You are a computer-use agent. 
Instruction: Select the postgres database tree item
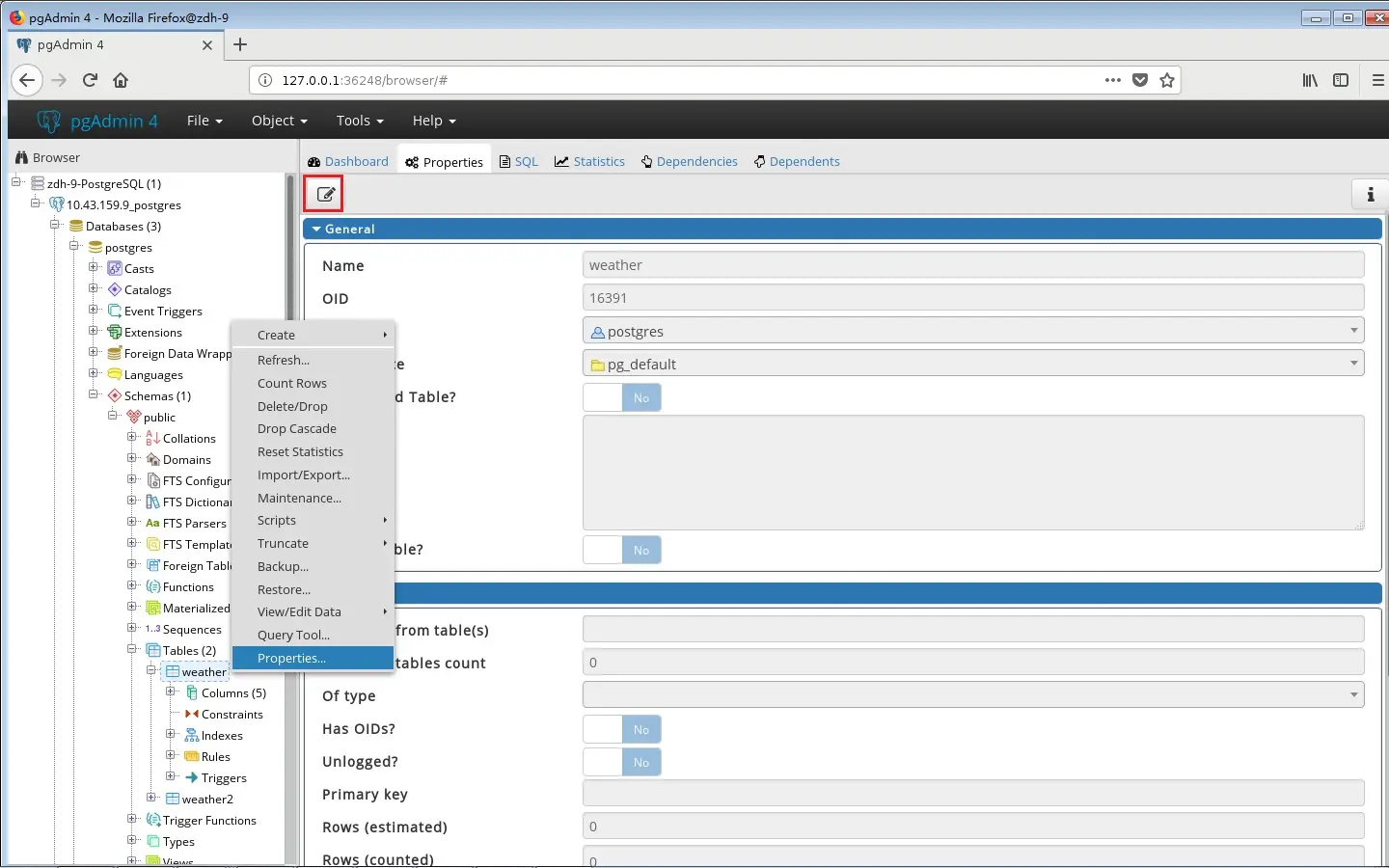coord(128,247)
